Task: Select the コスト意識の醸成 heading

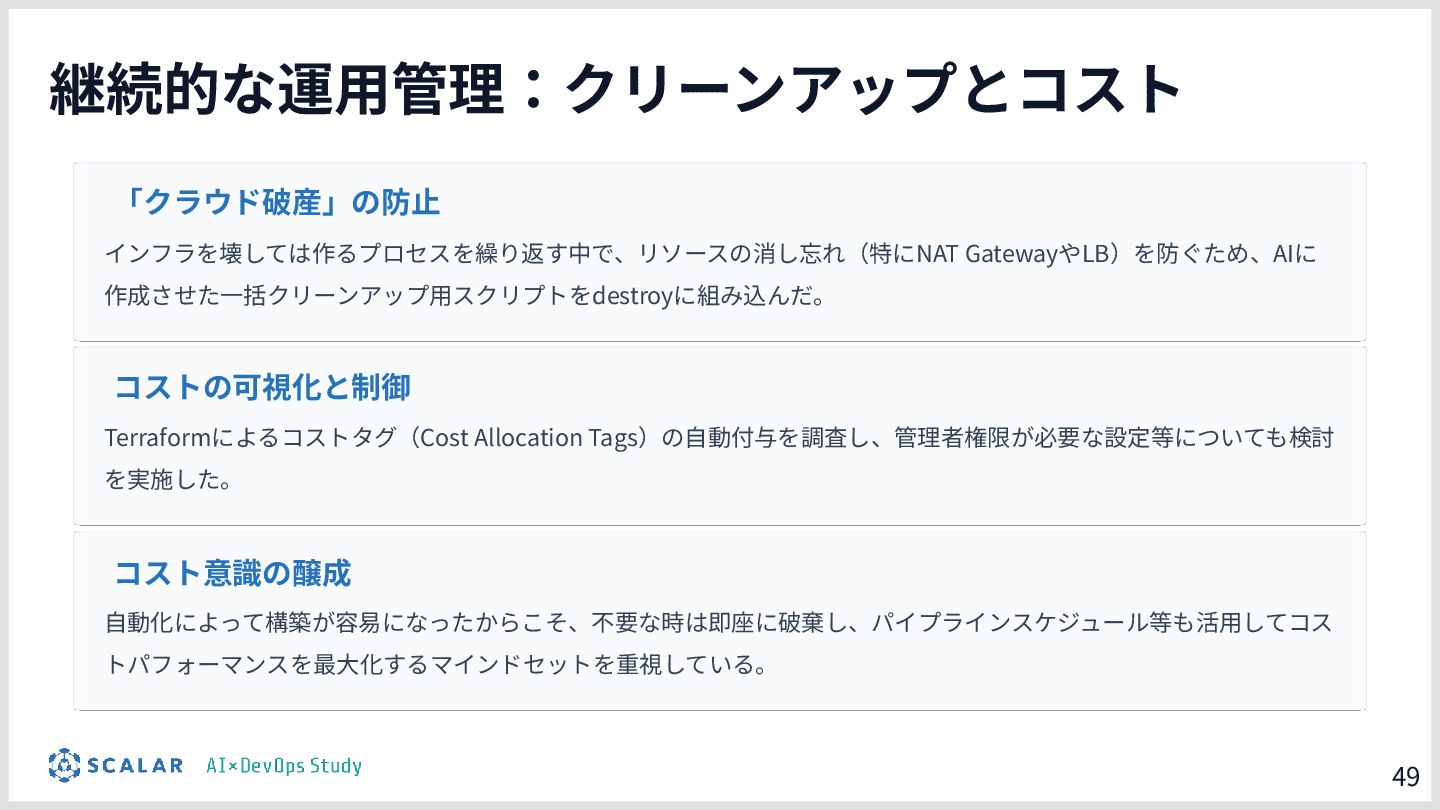Action: tap(232, 573)
